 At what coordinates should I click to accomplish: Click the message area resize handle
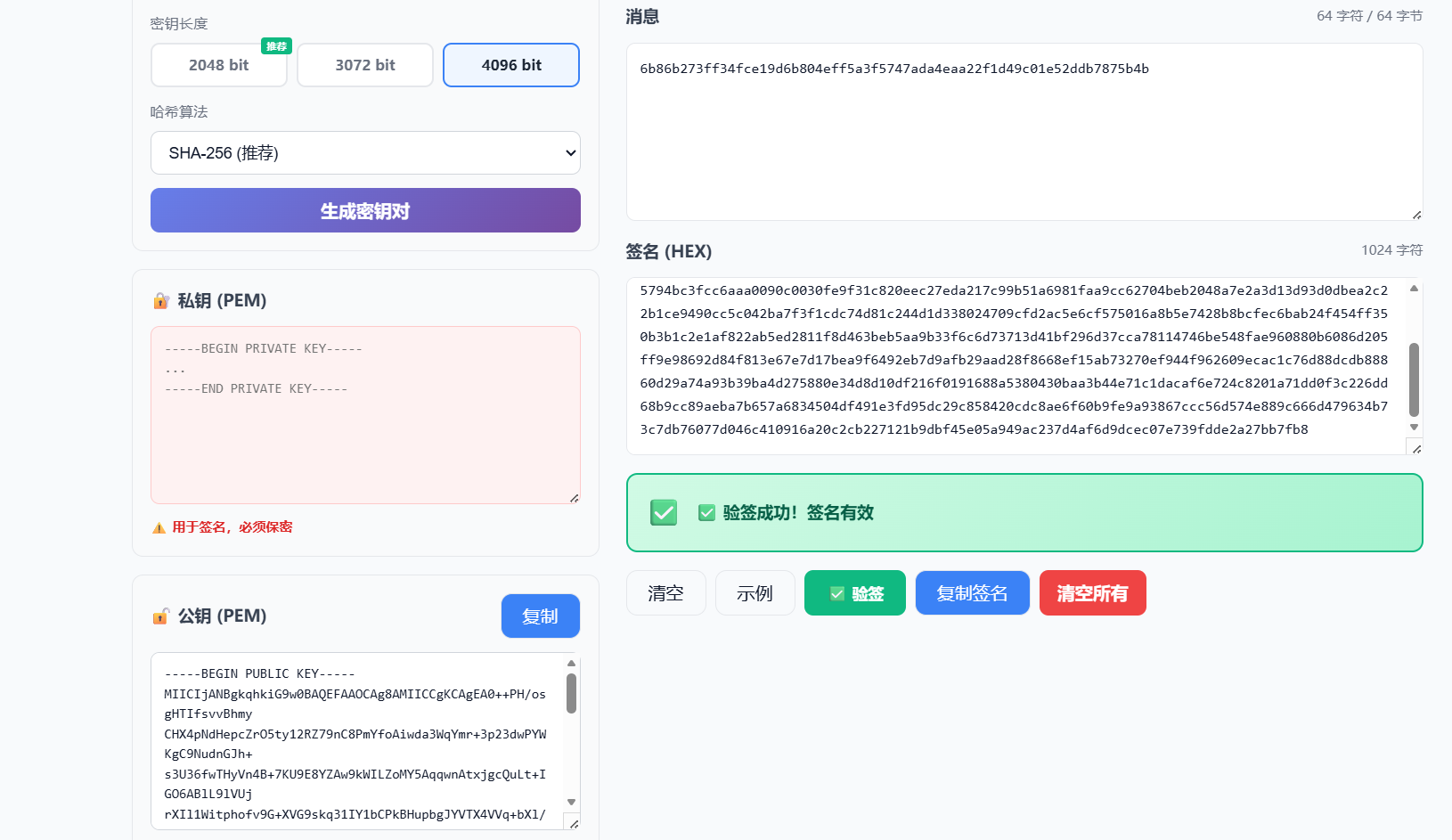pos(1416,214)
